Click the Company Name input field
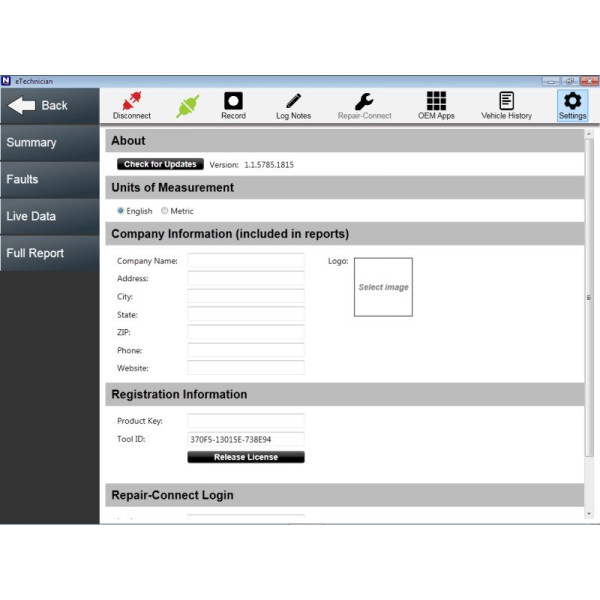The height and width of the screenshot is (600, 600). pyautogui.click(x=246, y=261)
